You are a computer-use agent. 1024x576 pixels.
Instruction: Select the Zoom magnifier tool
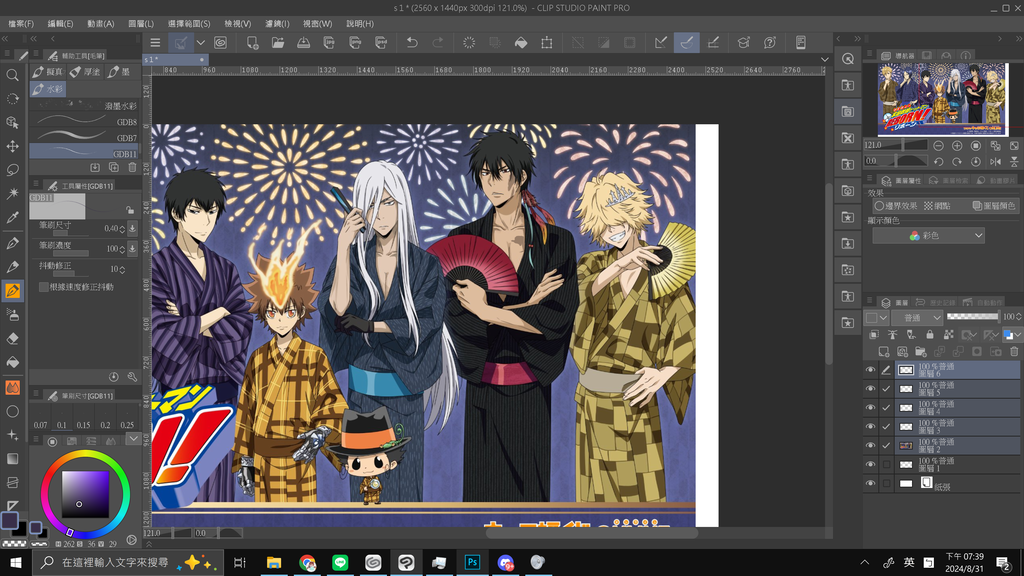click(12, 75)
